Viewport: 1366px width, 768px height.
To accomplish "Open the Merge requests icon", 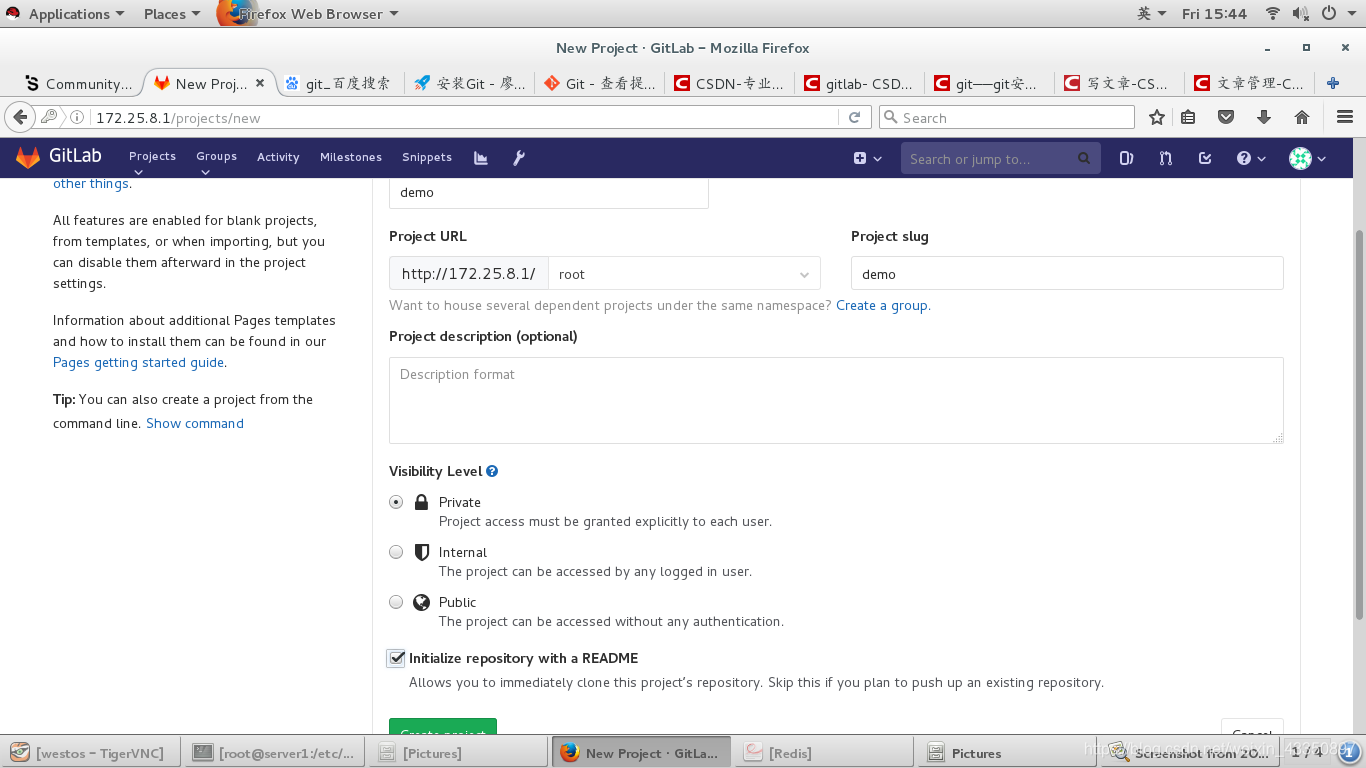I will [x=1165, y=158].
